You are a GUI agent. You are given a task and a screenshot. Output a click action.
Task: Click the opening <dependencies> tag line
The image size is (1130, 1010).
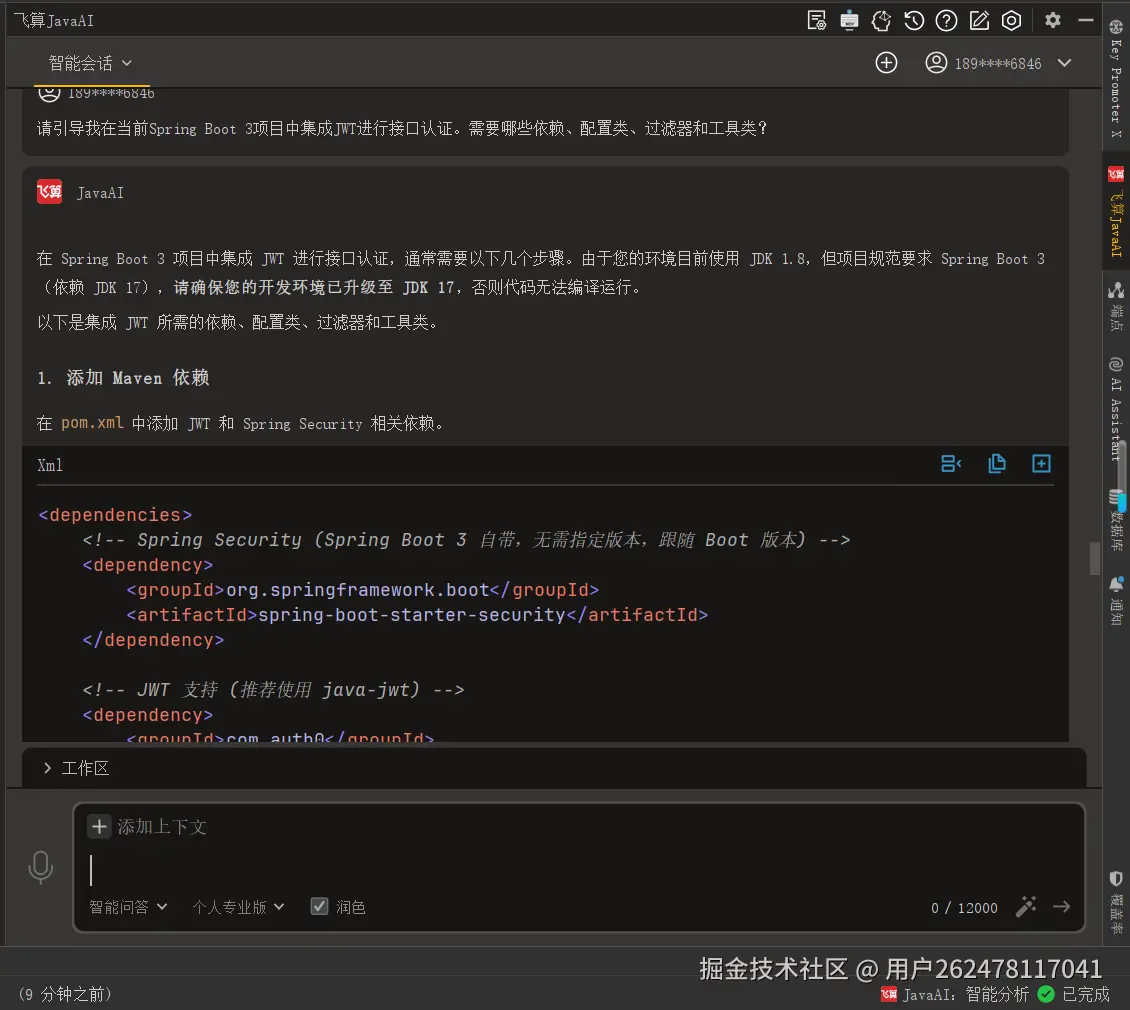point(115,515)
